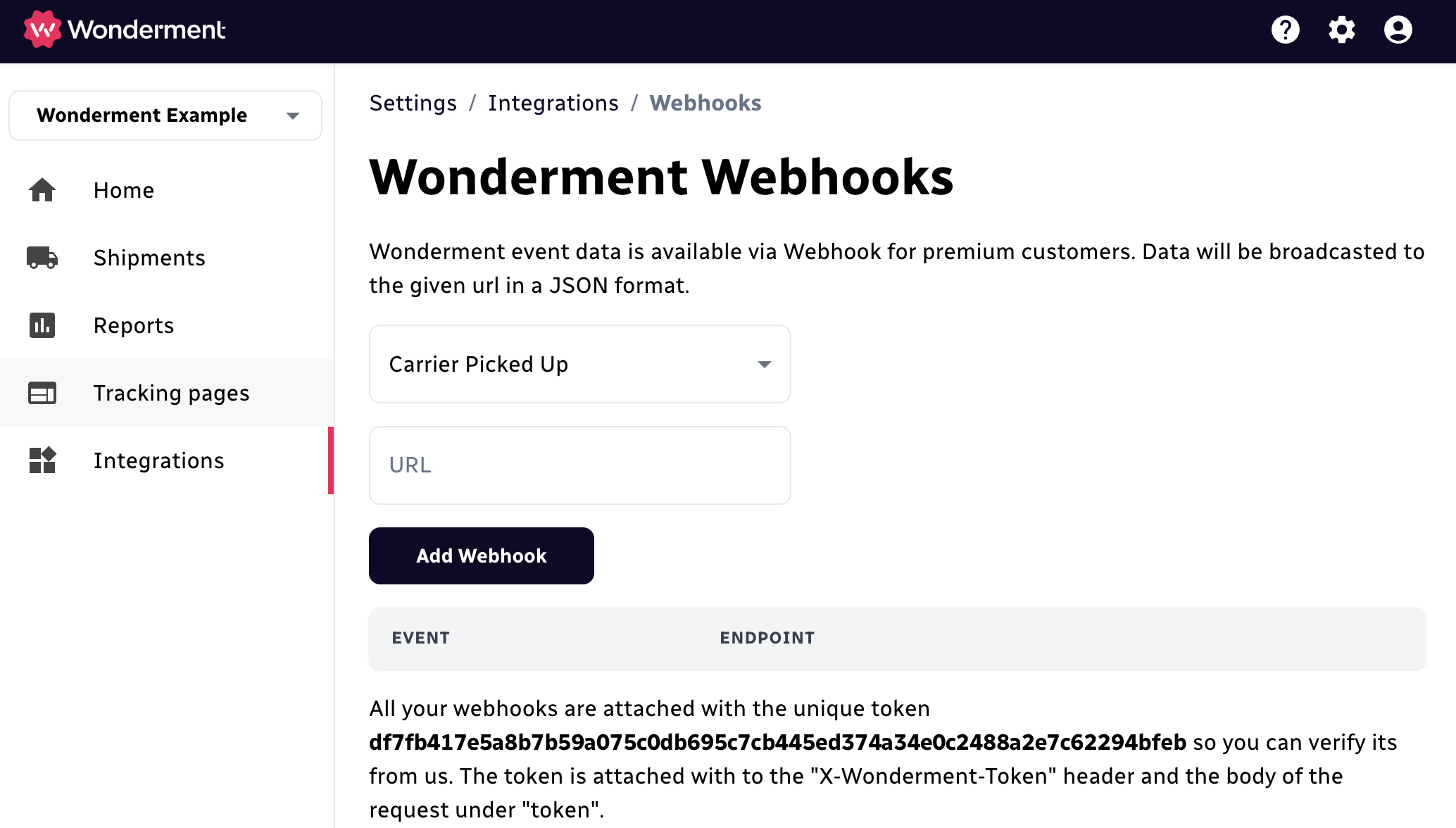Click the URL input field
Image resolution: width=1456 pixels, height=828 pixels.
tap(580, 464)
